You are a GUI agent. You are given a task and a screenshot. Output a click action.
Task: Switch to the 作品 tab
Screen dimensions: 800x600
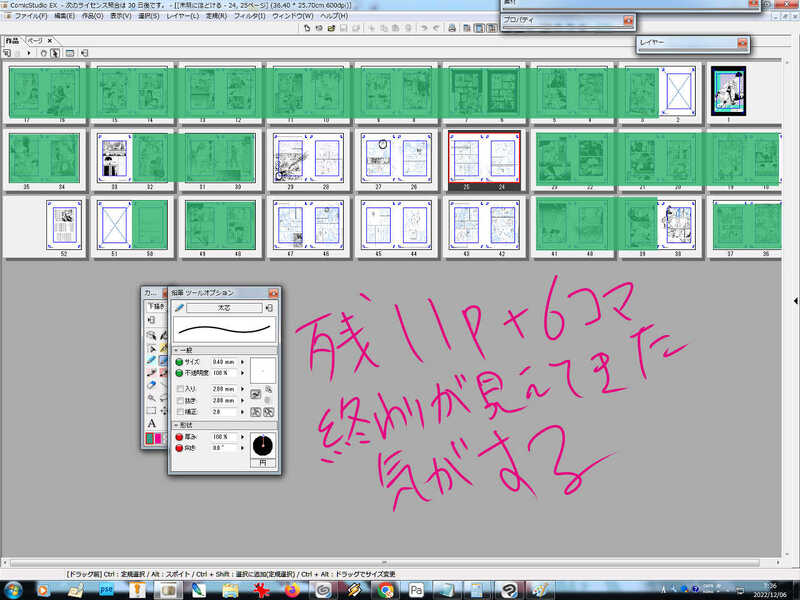click(x=12, y=40)
